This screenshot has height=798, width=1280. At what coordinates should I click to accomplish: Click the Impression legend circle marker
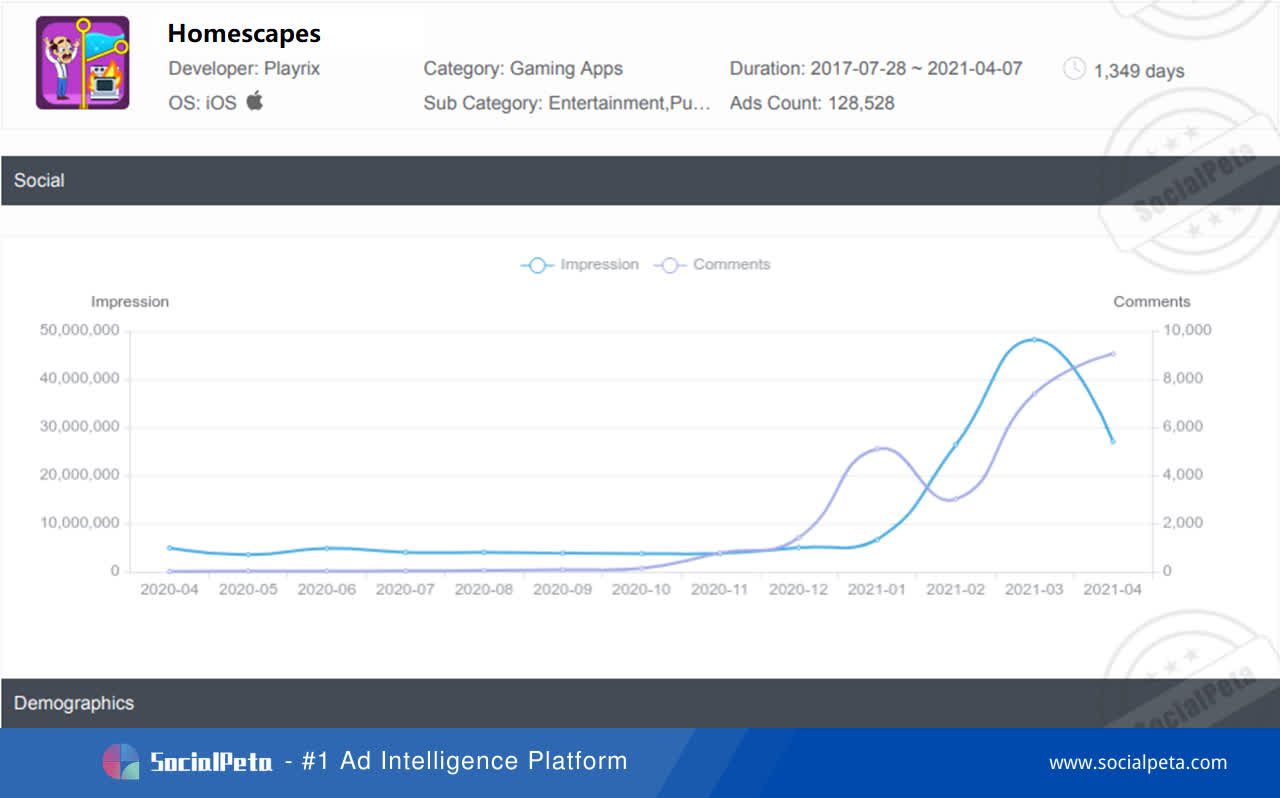point(537,265)
